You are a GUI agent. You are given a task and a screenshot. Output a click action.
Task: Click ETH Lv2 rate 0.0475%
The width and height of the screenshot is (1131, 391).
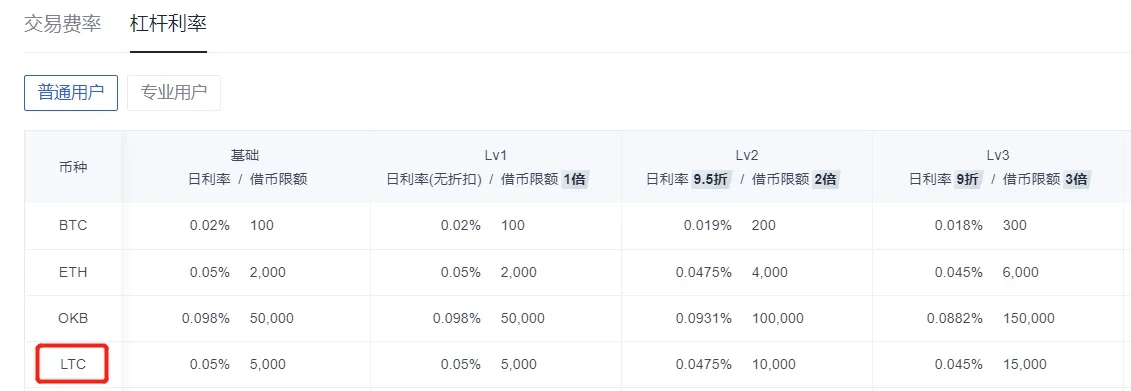[703, 272]
